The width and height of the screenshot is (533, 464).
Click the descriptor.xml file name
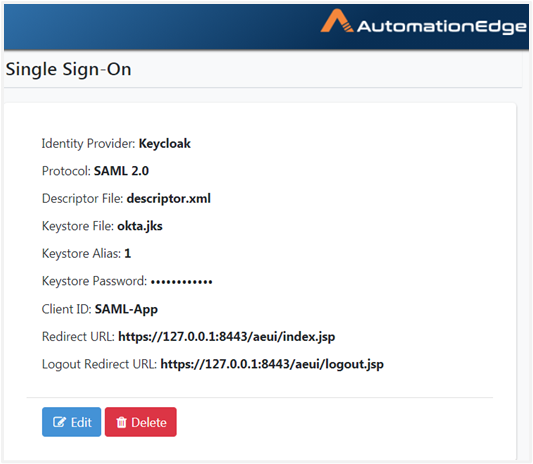click(x=169, y=199)
